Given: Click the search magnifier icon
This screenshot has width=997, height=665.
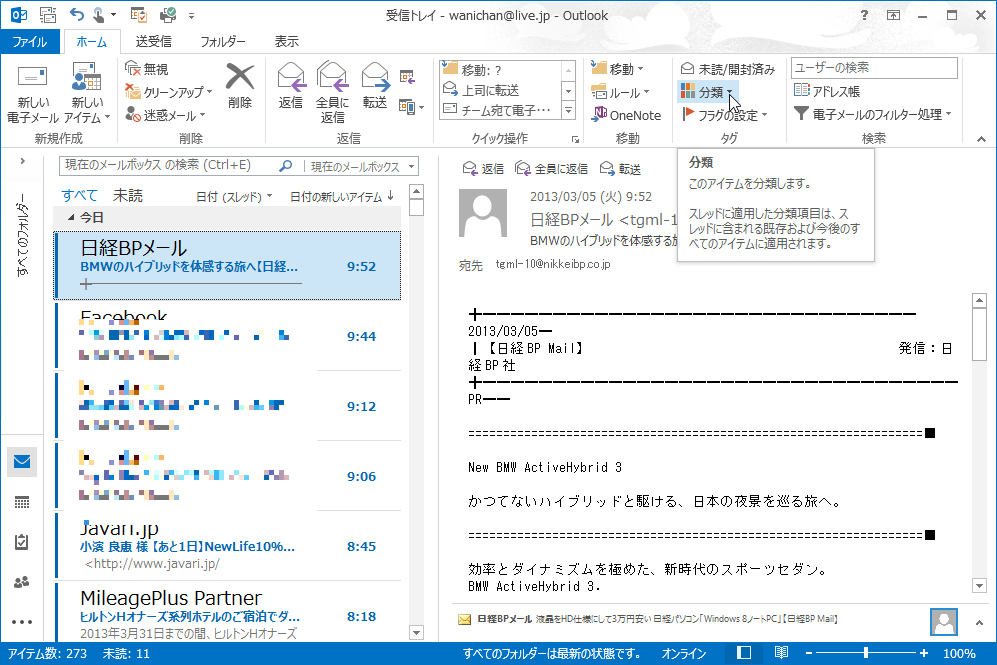Looking at the screenshot, I should (285, 166).
